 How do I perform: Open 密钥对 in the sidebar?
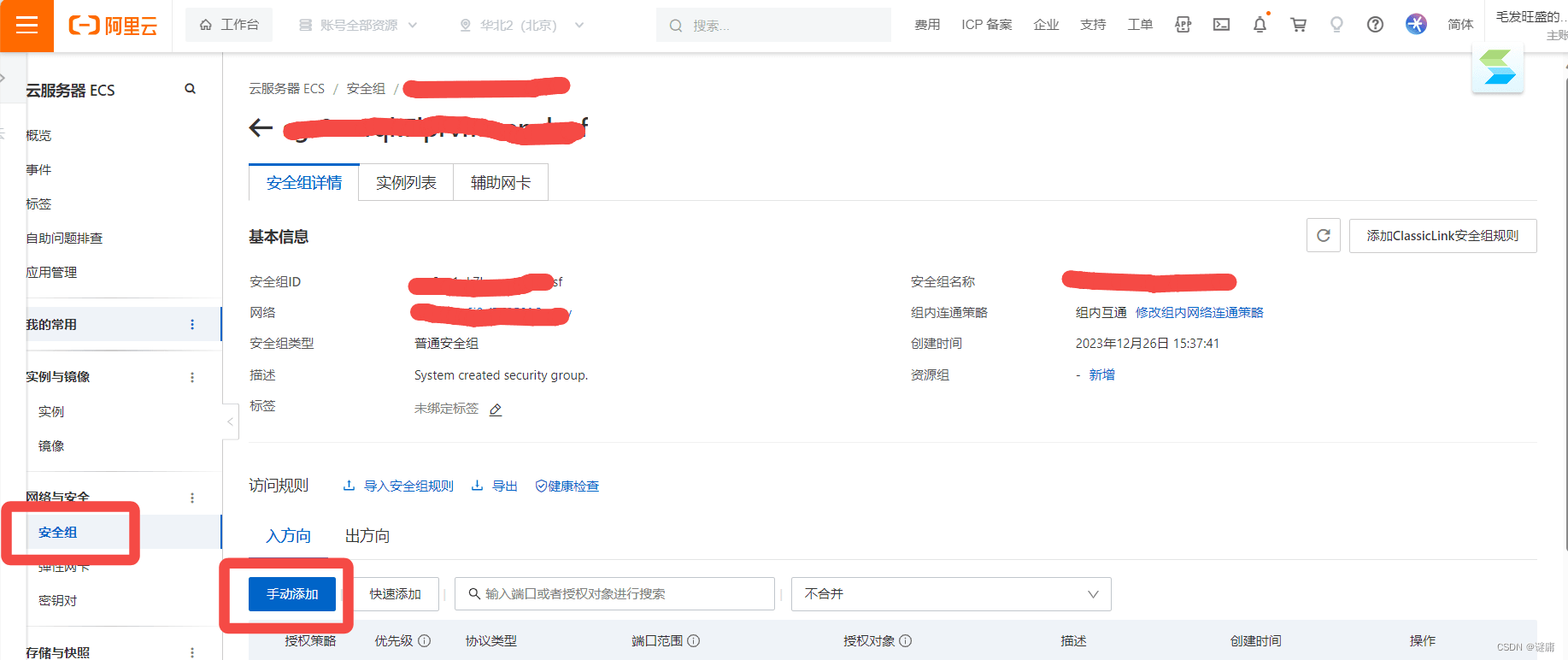pyautogui.click(x=57, y=600)
